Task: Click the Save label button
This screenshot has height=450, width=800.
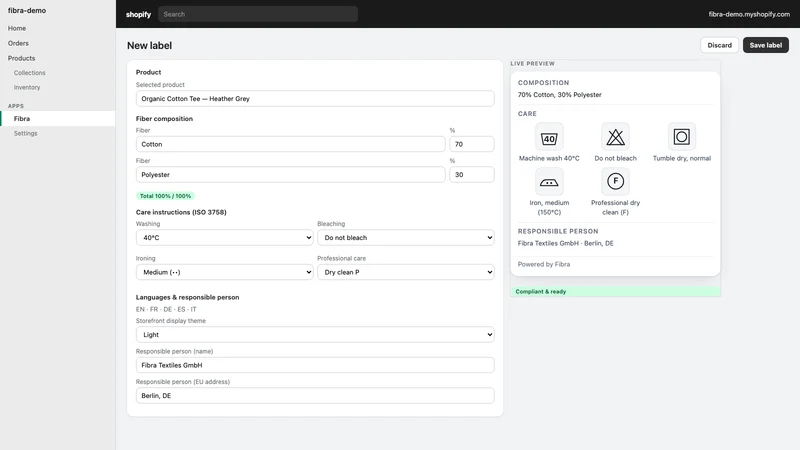Action: pyautogui.click(x=766, y=45)
